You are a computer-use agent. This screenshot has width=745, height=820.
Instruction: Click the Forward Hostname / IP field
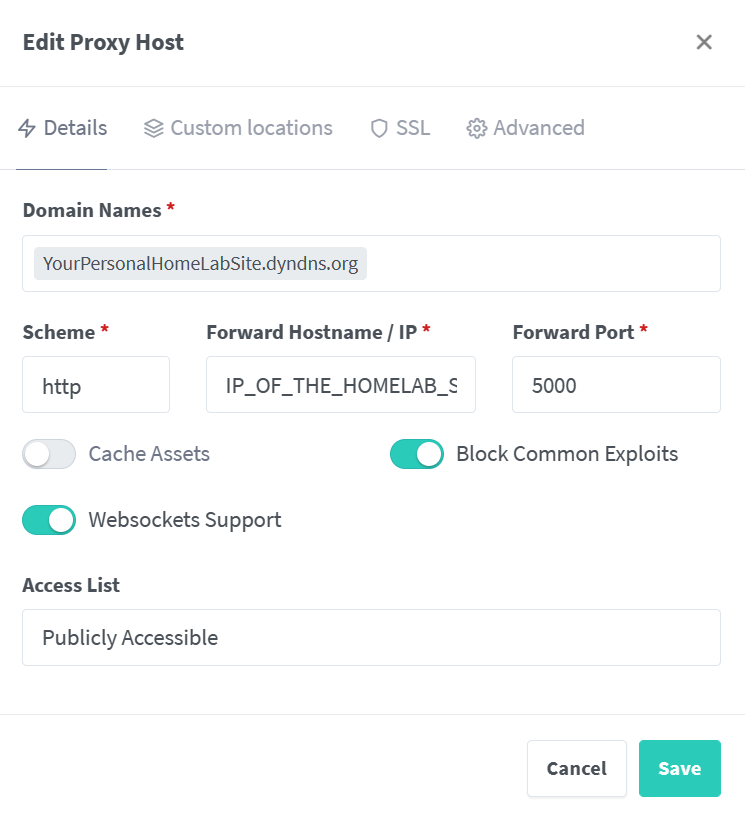click(341, 385)
